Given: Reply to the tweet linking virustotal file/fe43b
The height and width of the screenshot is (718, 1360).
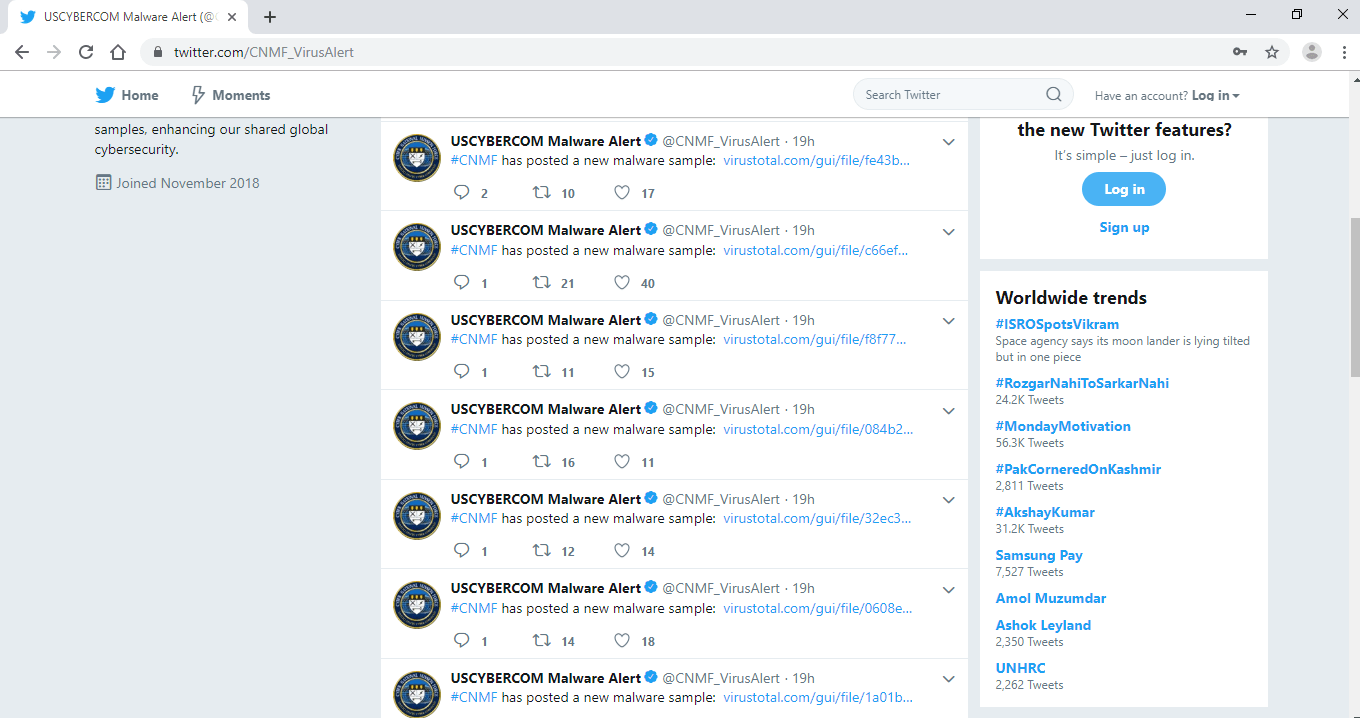Looking at the screenshot, I should point(461,193).
